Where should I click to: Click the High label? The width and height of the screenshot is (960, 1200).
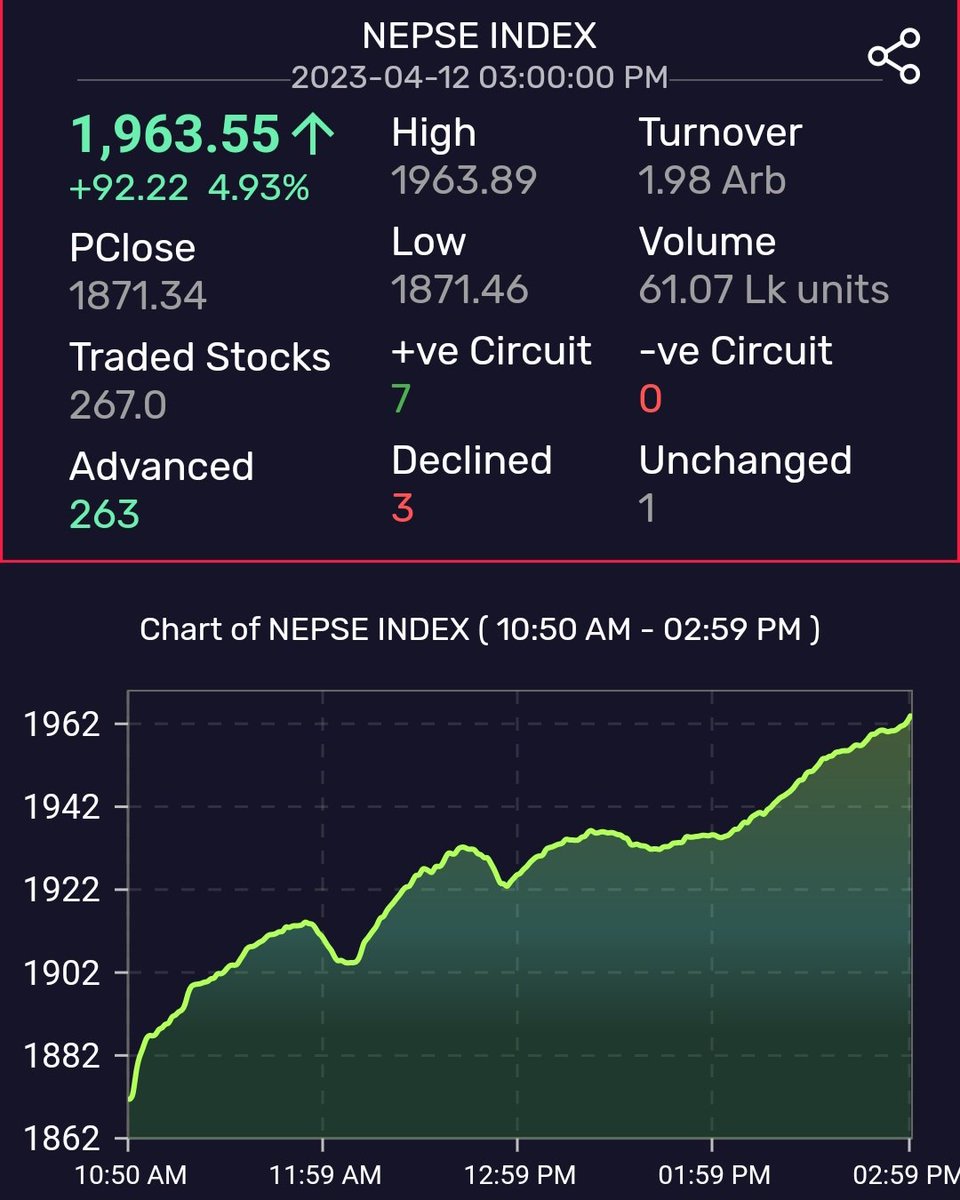tap(433, 134)
